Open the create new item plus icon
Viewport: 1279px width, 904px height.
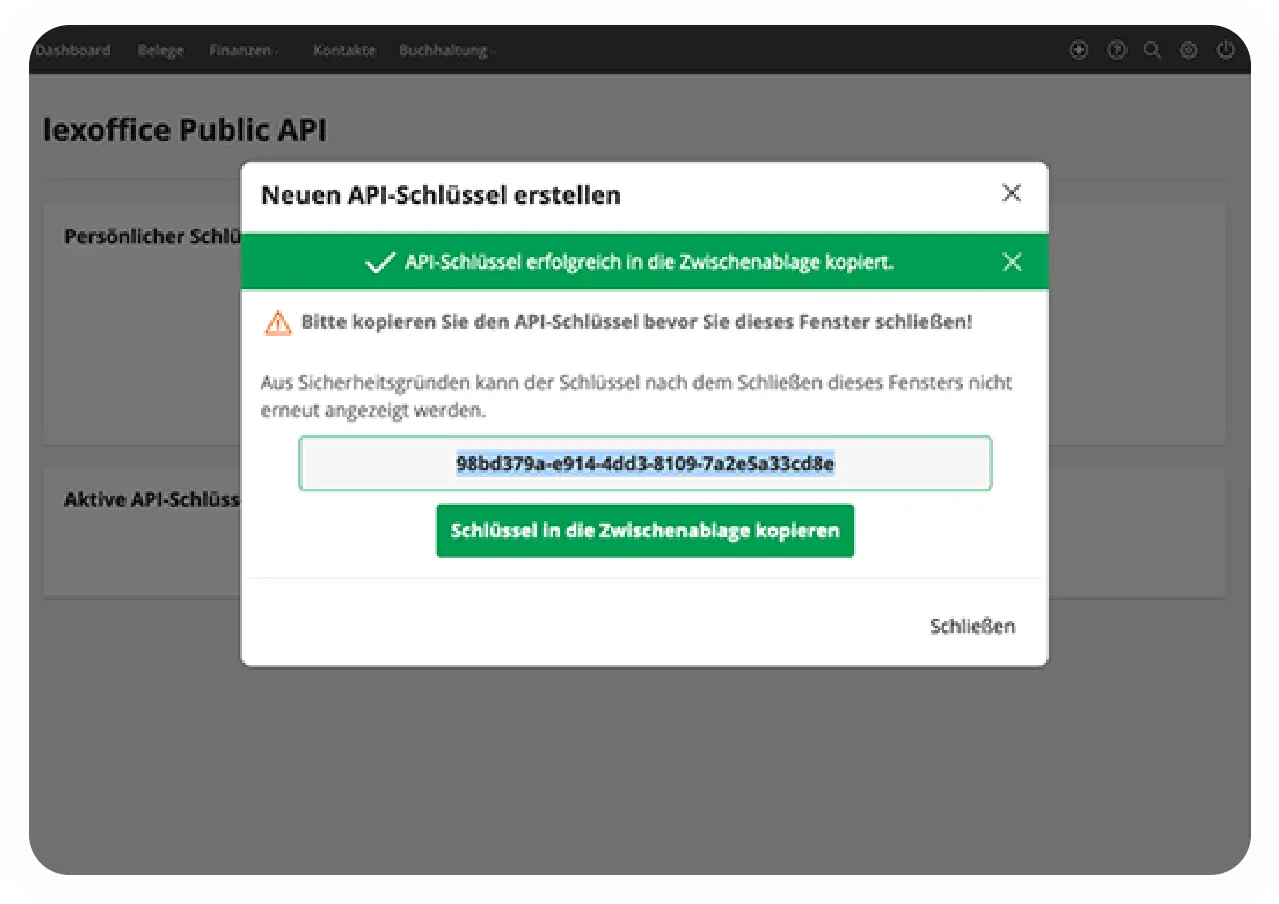coord(1078,50)
